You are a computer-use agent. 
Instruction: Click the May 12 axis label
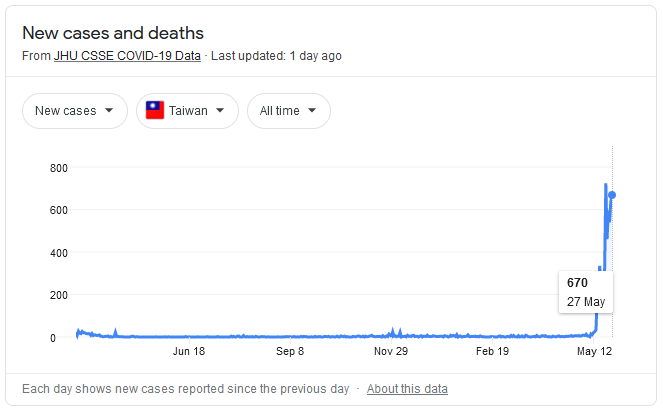tap(595, 351)
